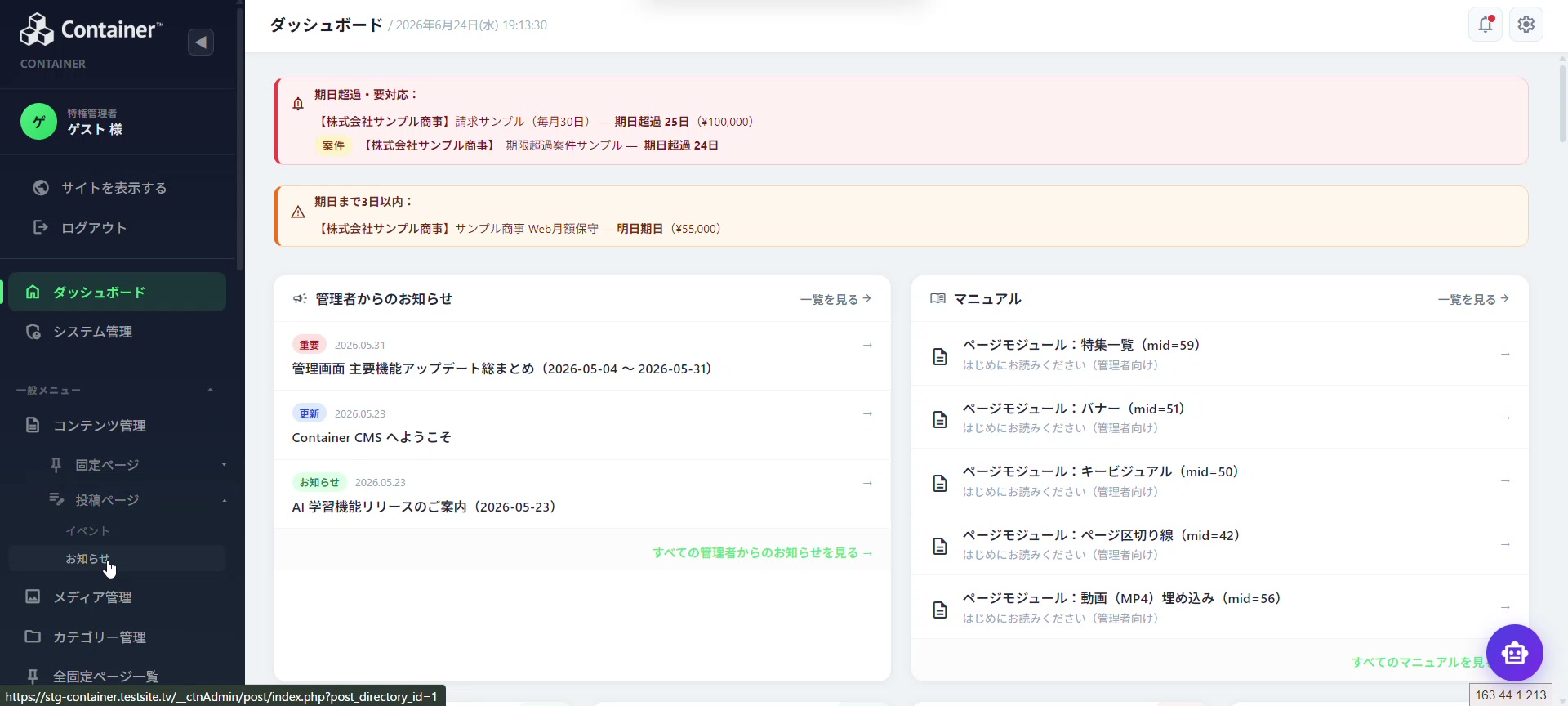Click the pin icon of 全固定ページ一覧

click(33, 676)
